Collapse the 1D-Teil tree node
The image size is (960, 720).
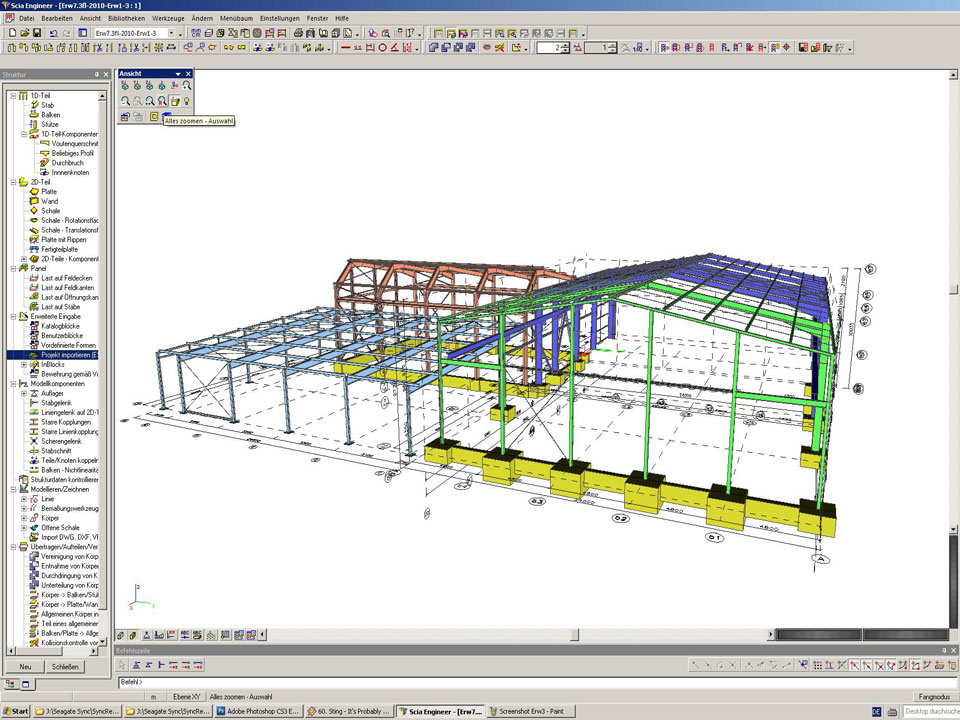click(x=13, y=95)
